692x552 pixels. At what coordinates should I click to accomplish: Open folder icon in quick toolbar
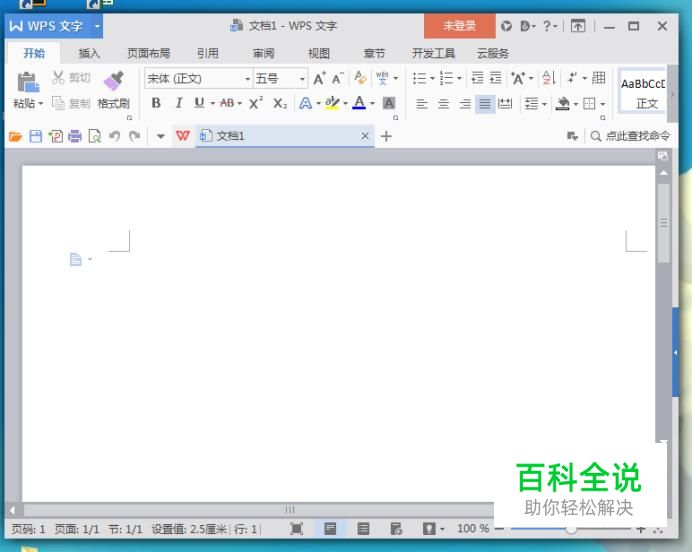point(15,136)
